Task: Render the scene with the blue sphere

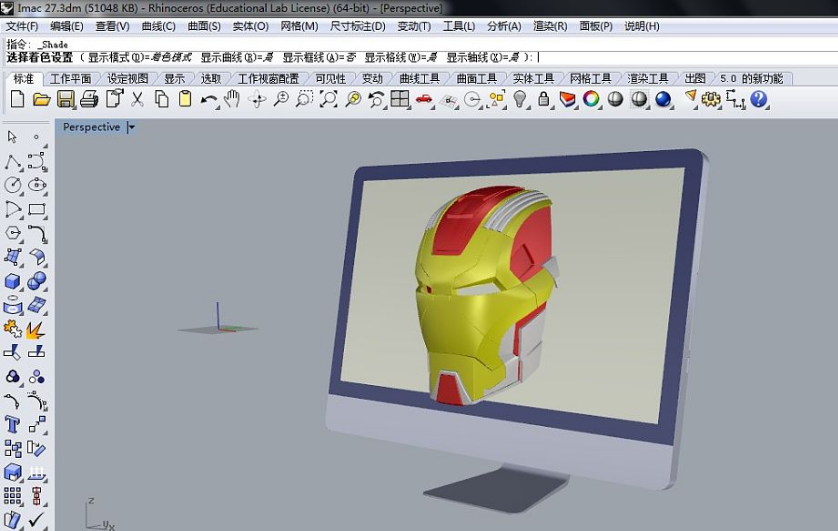Action: 663,99
